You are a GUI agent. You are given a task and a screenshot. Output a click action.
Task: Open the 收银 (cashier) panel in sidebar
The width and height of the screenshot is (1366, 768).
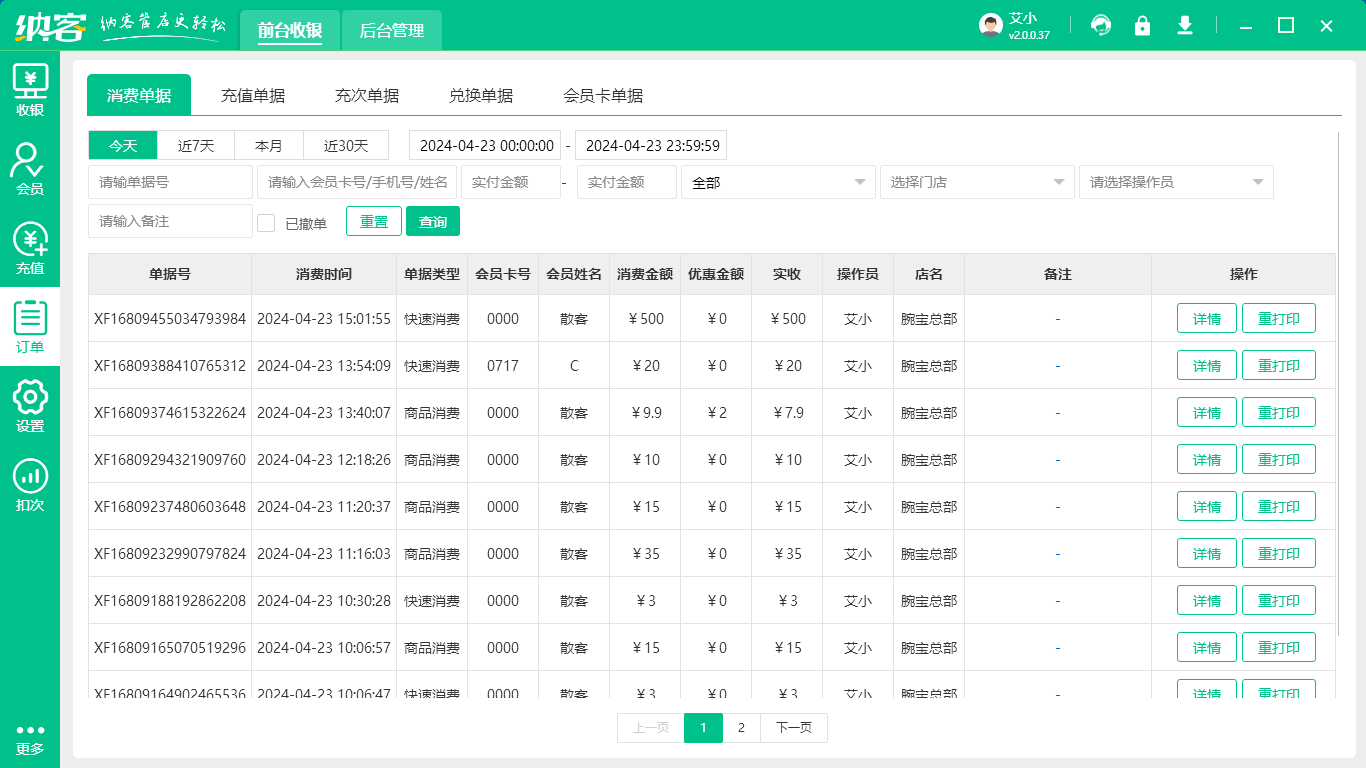point(30,90)
